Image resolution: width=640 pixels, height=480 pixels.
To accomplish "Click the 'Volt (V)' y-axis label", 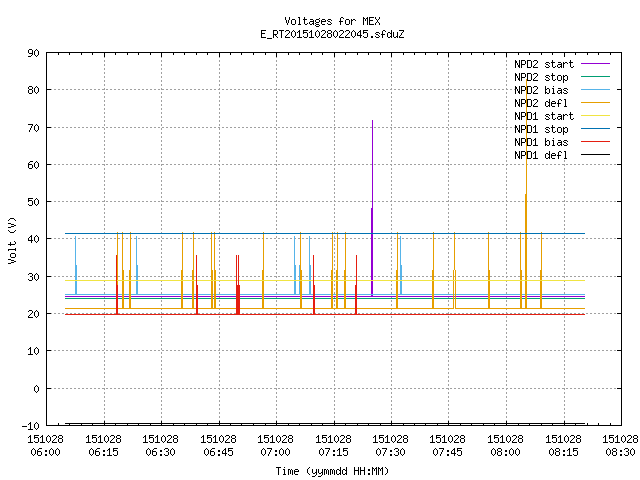I will [x=12, y=240].
